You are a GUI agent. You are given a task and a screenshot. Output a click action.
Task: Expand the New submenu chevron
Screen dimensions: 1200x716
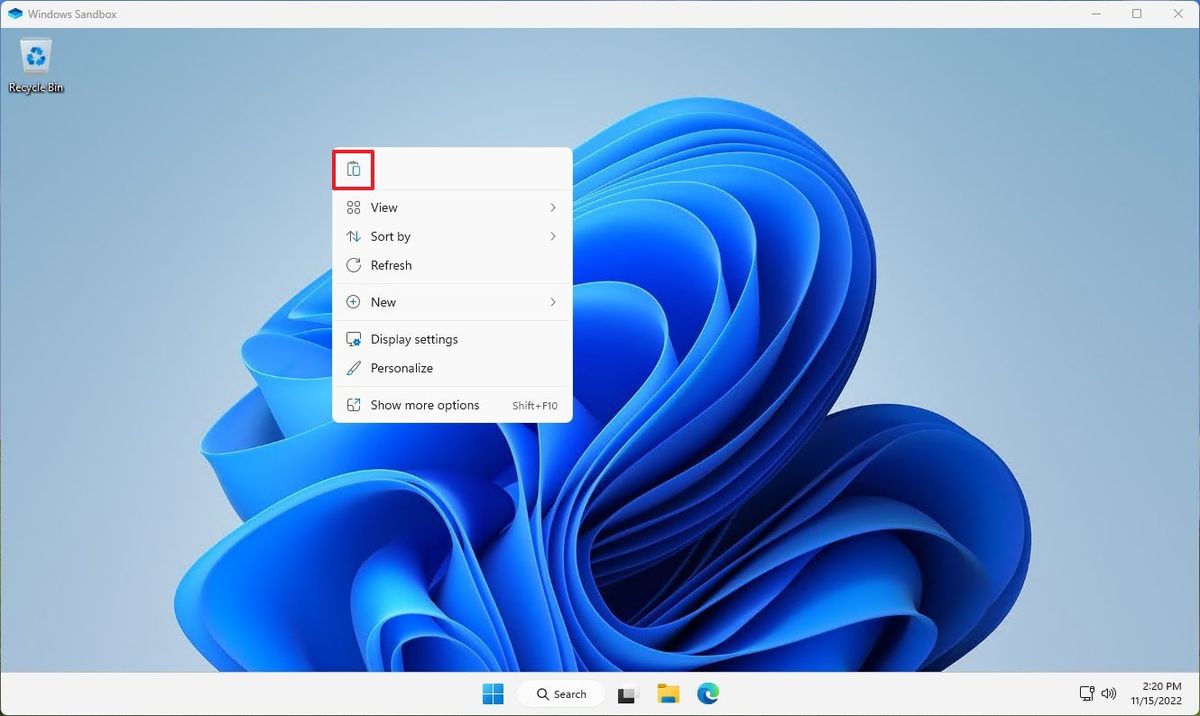(552, 301)
